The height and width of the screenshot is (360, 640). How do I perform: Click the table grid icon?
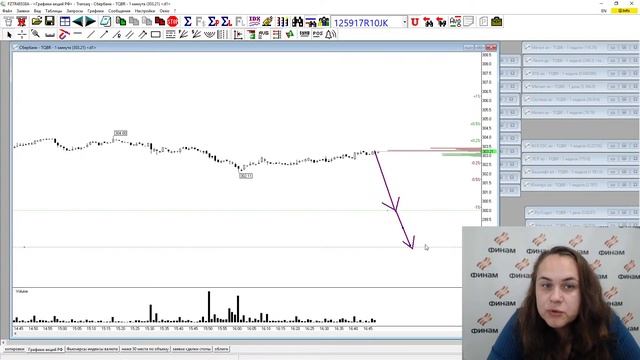(x=65, y=21)
